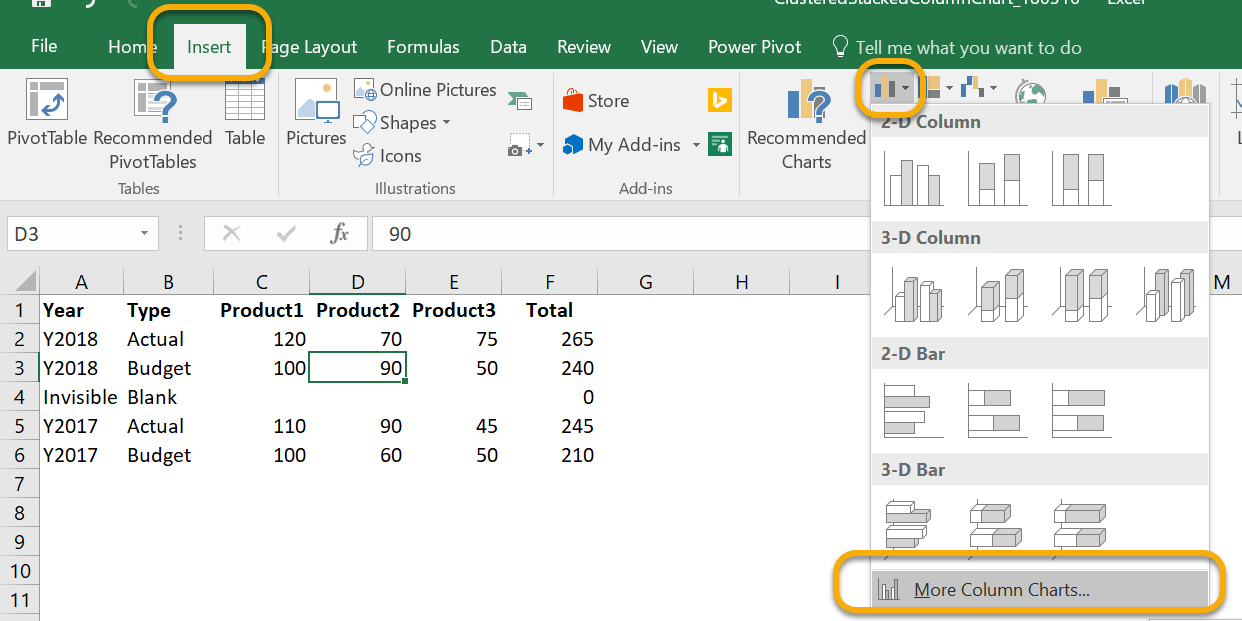Select the column C header
The height and width of the screenshot is (621, 1242).
pos(261,282)
